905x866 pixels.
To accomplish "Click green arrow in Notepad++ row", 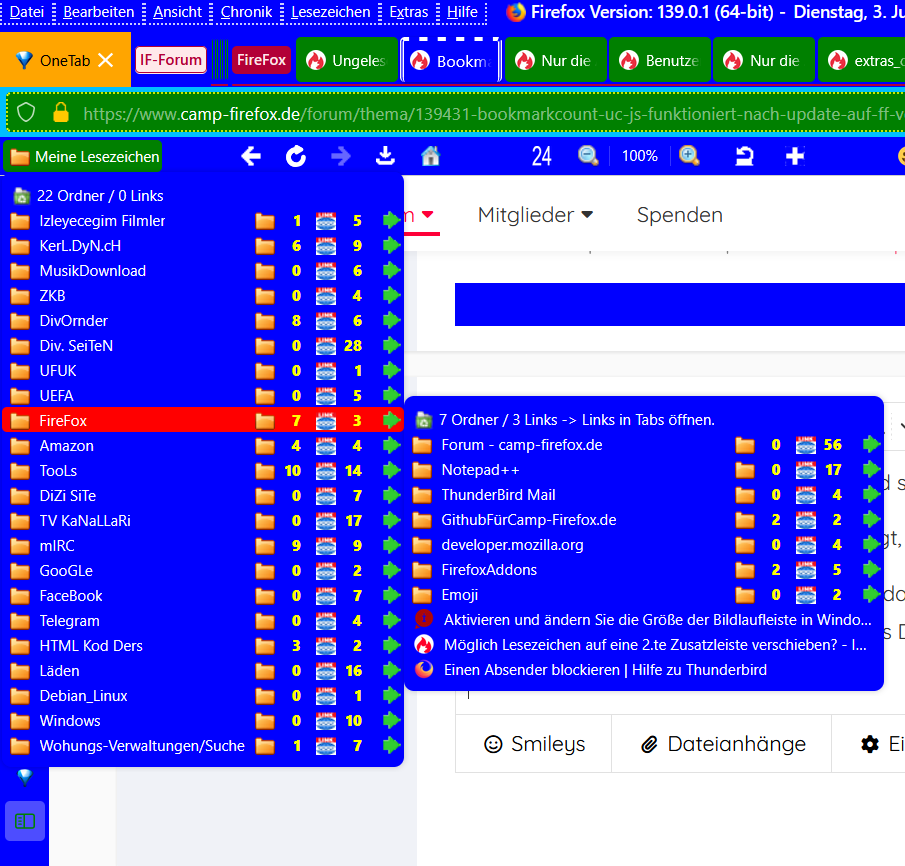I will 872,469.
